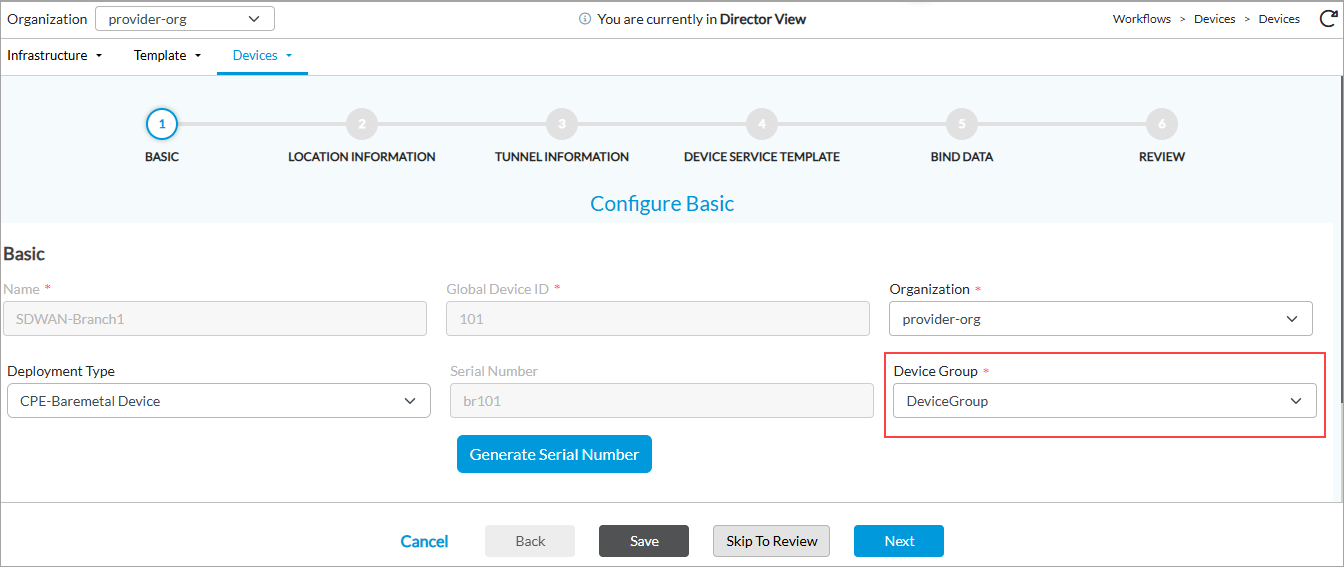This screenshot has width=1344, height=567.
Task: Click the refresh icon at top right
Action: (1324, 19)
